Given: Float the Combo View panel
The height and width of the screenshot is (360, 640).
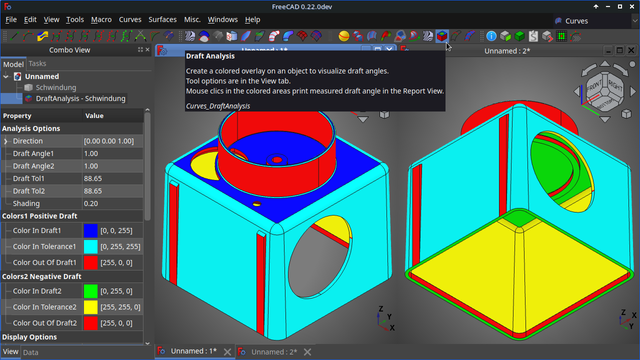Looking at the screenshot, I should click(140, 50).
